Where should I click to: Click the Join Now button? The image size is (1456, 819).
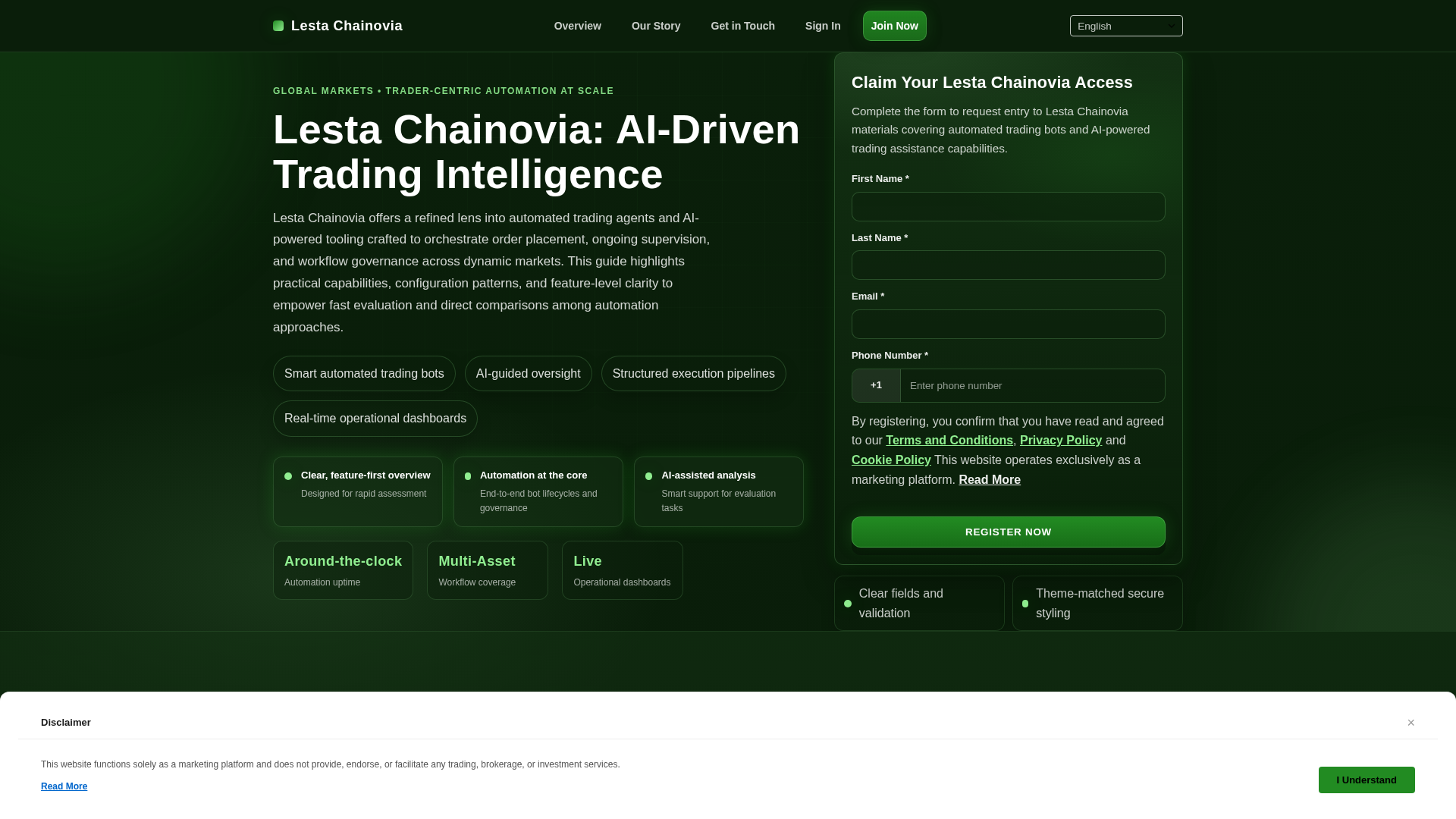895,26
